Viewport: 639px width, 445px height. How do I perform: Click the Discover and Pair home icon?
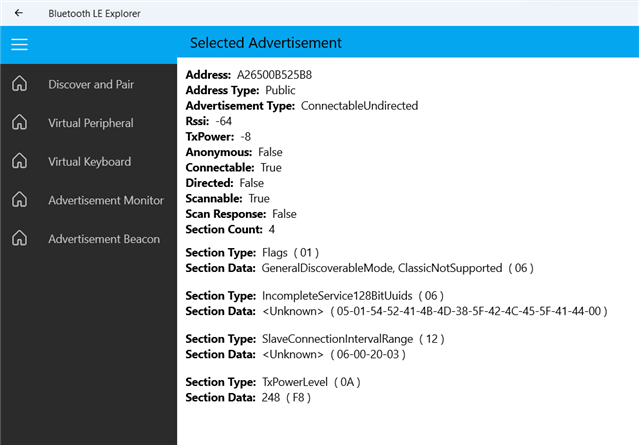tap(19, 84)
